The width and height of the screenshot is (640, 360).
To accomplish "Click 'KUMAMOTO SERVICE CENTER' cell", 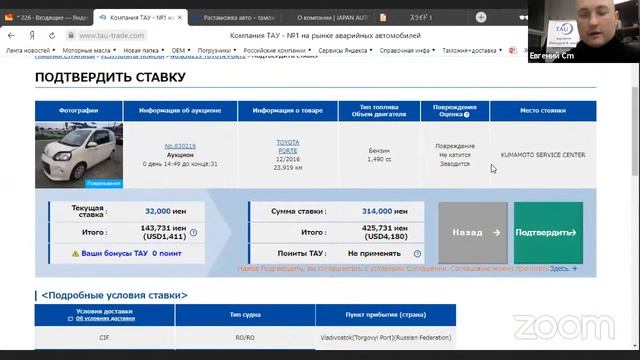I will click(x=543, y=155).
